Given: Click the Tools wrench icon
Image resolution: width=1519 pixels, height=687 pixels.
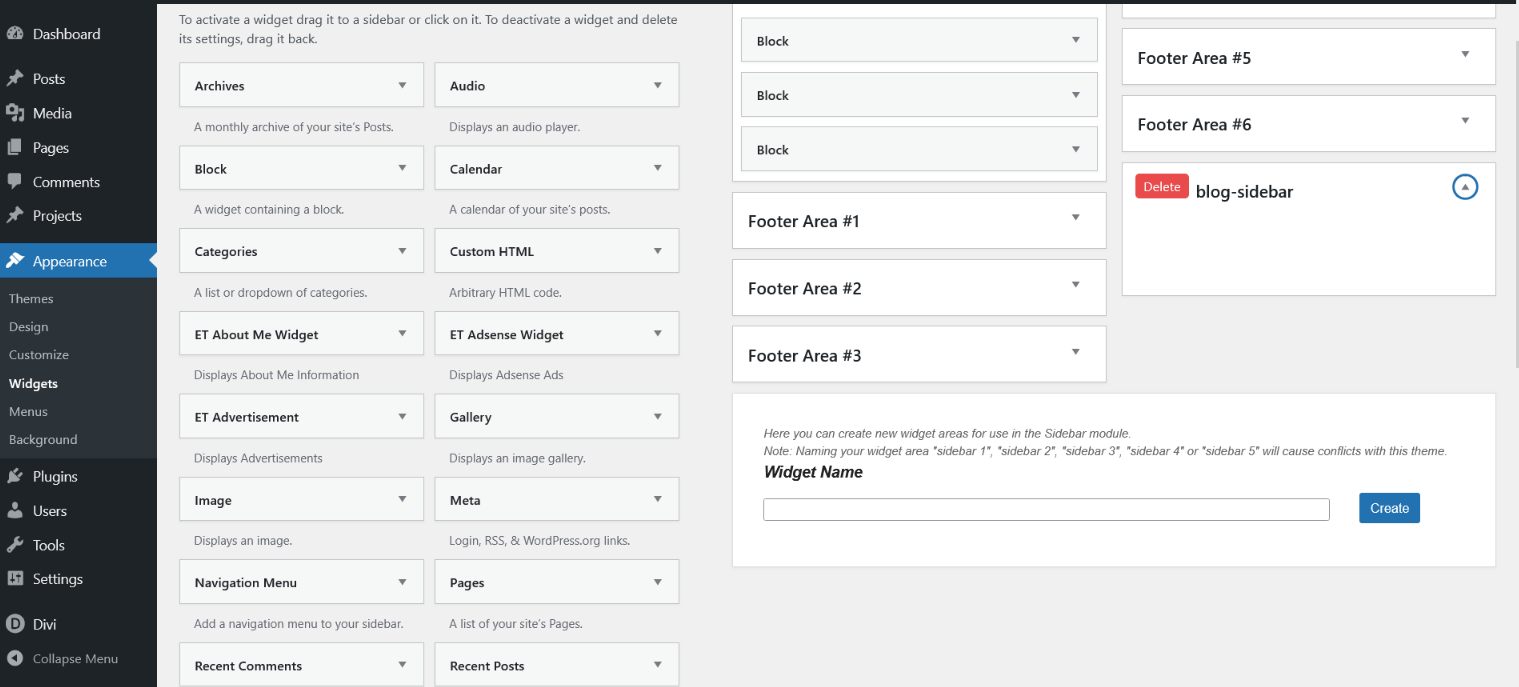Looking at the screenshot, I should (x=15, y=544).
